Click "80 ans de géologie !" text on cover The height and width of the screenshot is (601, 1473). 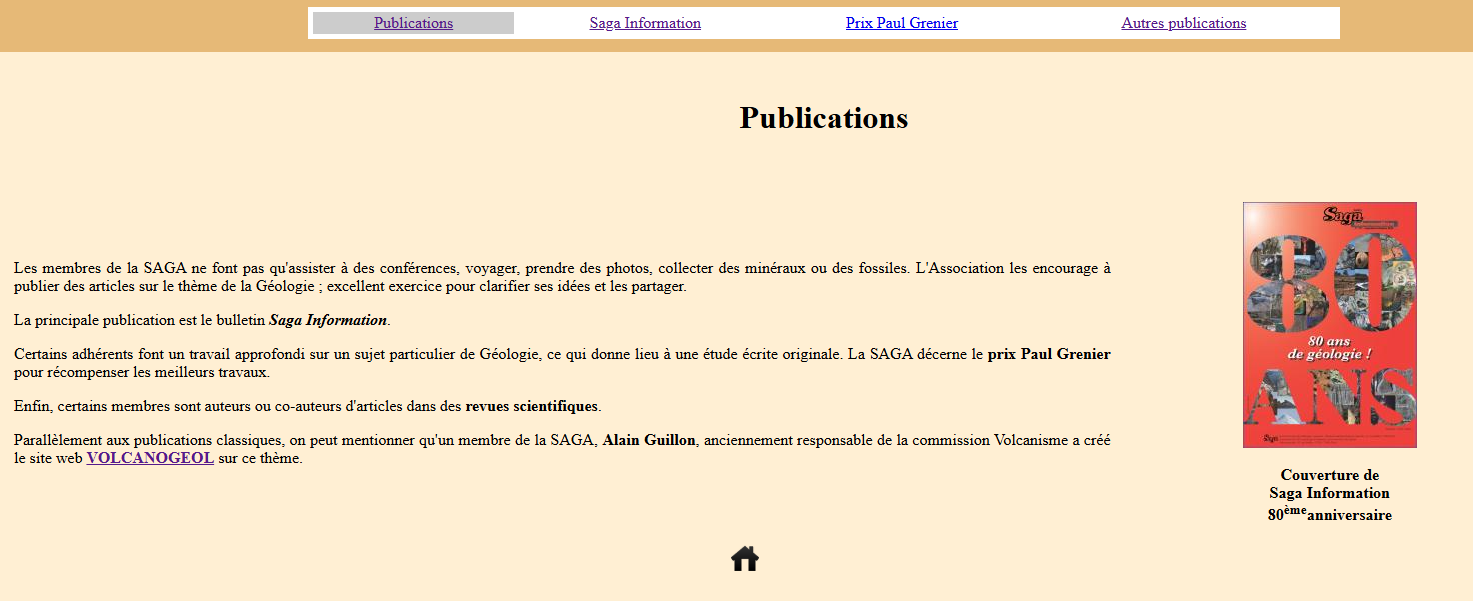[1329, 346]
